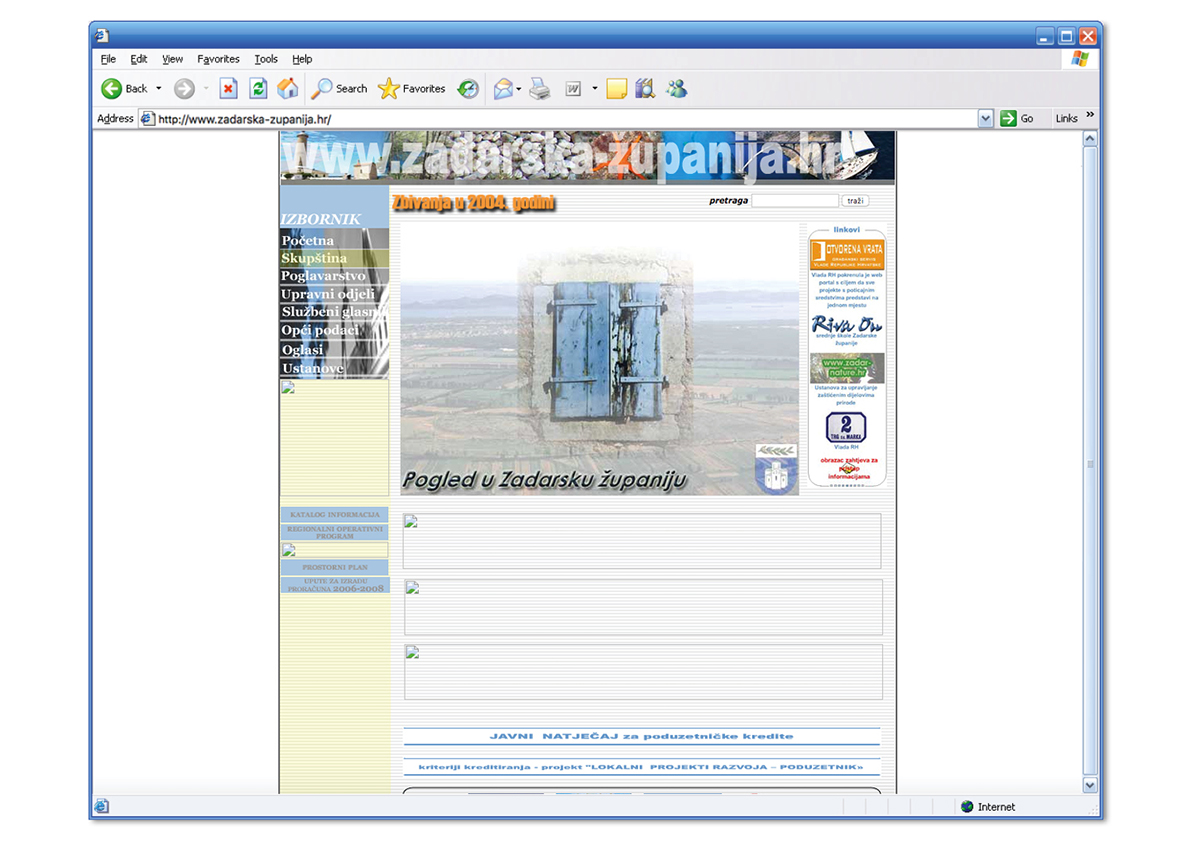Refresh the current page

click(x=258, y=88)
